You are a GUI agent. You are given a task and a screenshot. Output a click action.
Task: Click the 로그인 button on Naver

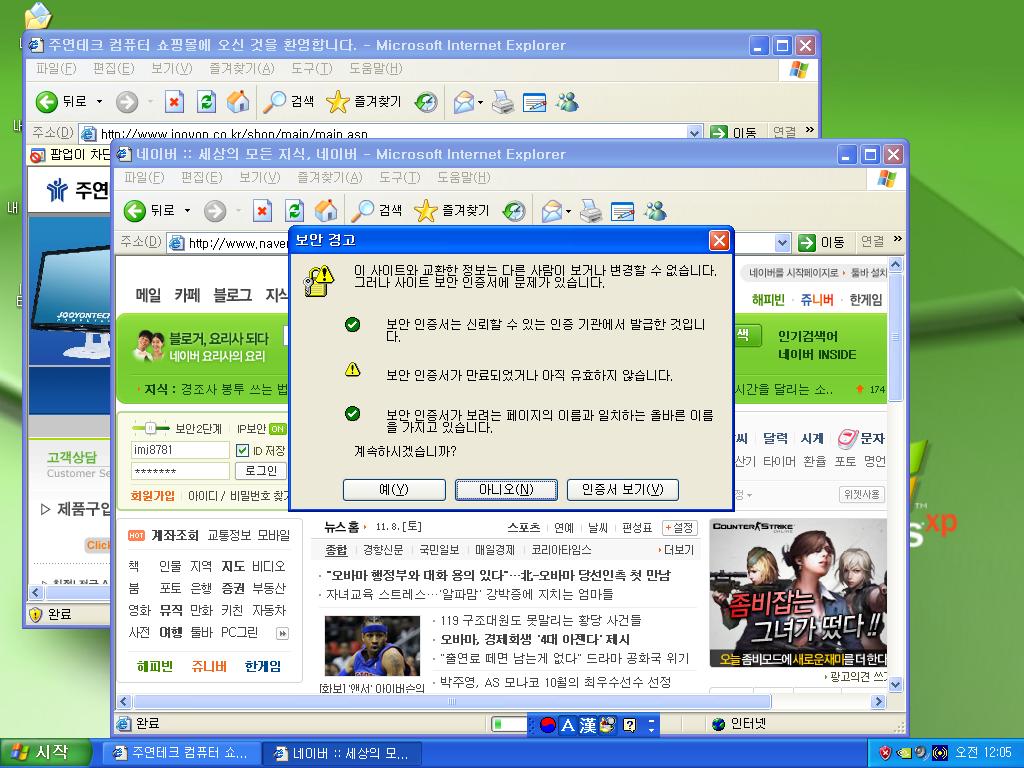tap(261, 470)
